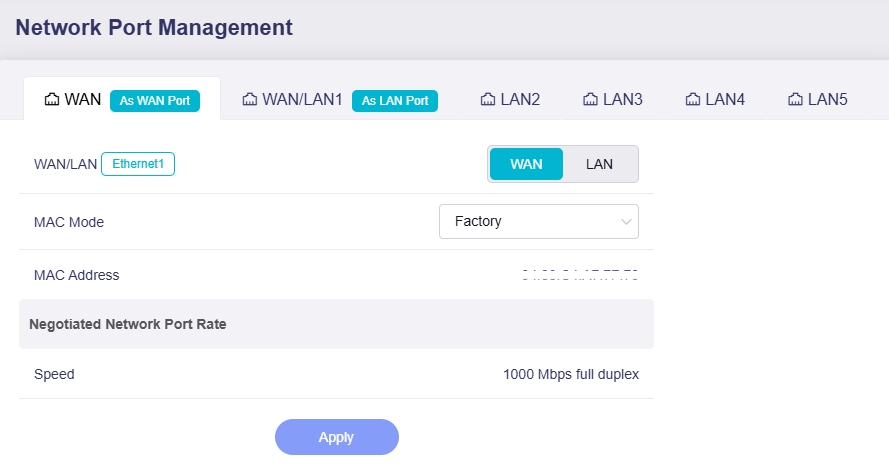Click the port icon beside LAN5
889x472 pixels.
[x=795, y=100]
